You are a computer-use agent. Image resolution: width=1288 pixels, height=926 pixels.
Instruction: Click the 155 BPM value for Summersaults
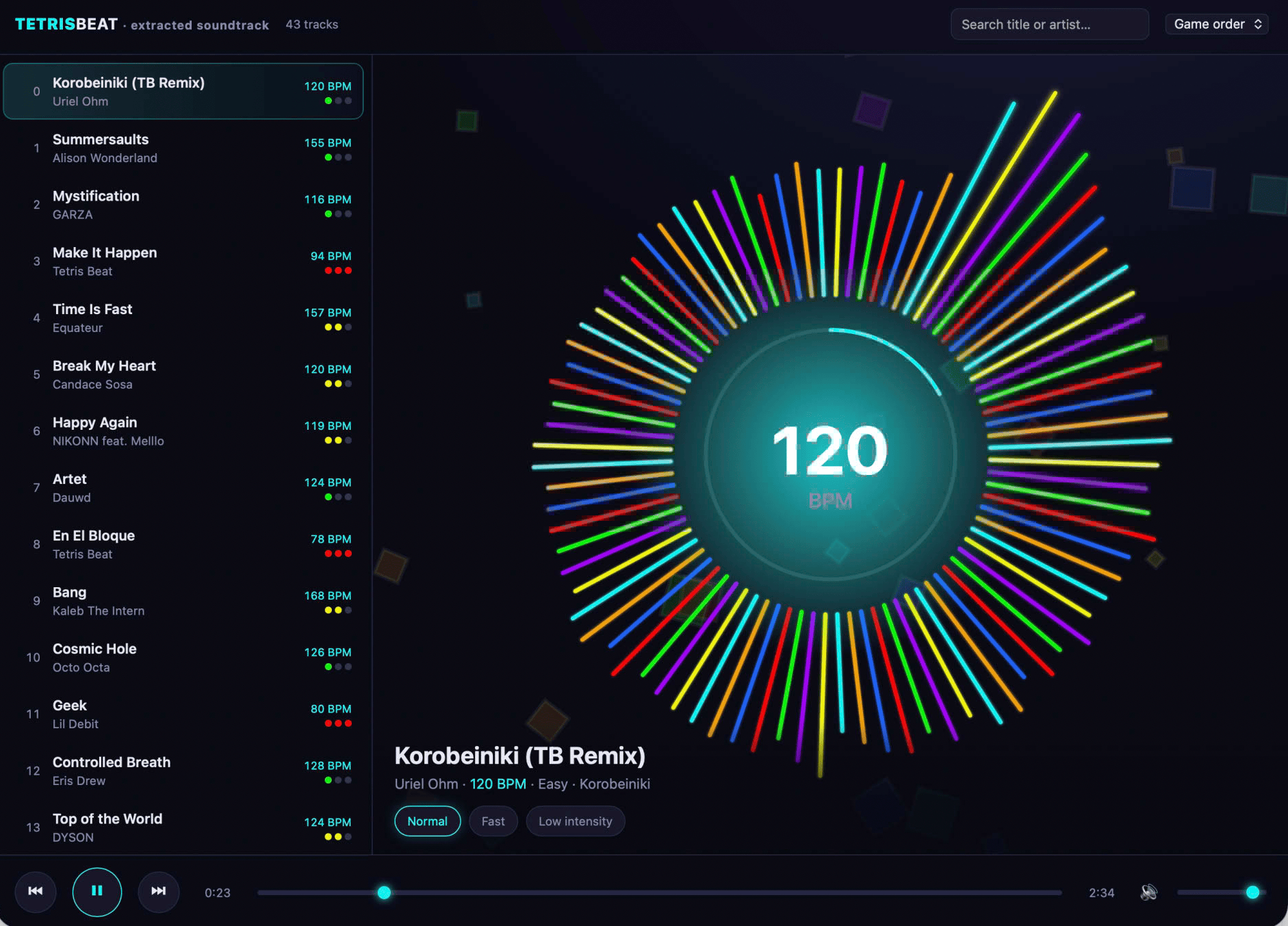tap(328, 142)
